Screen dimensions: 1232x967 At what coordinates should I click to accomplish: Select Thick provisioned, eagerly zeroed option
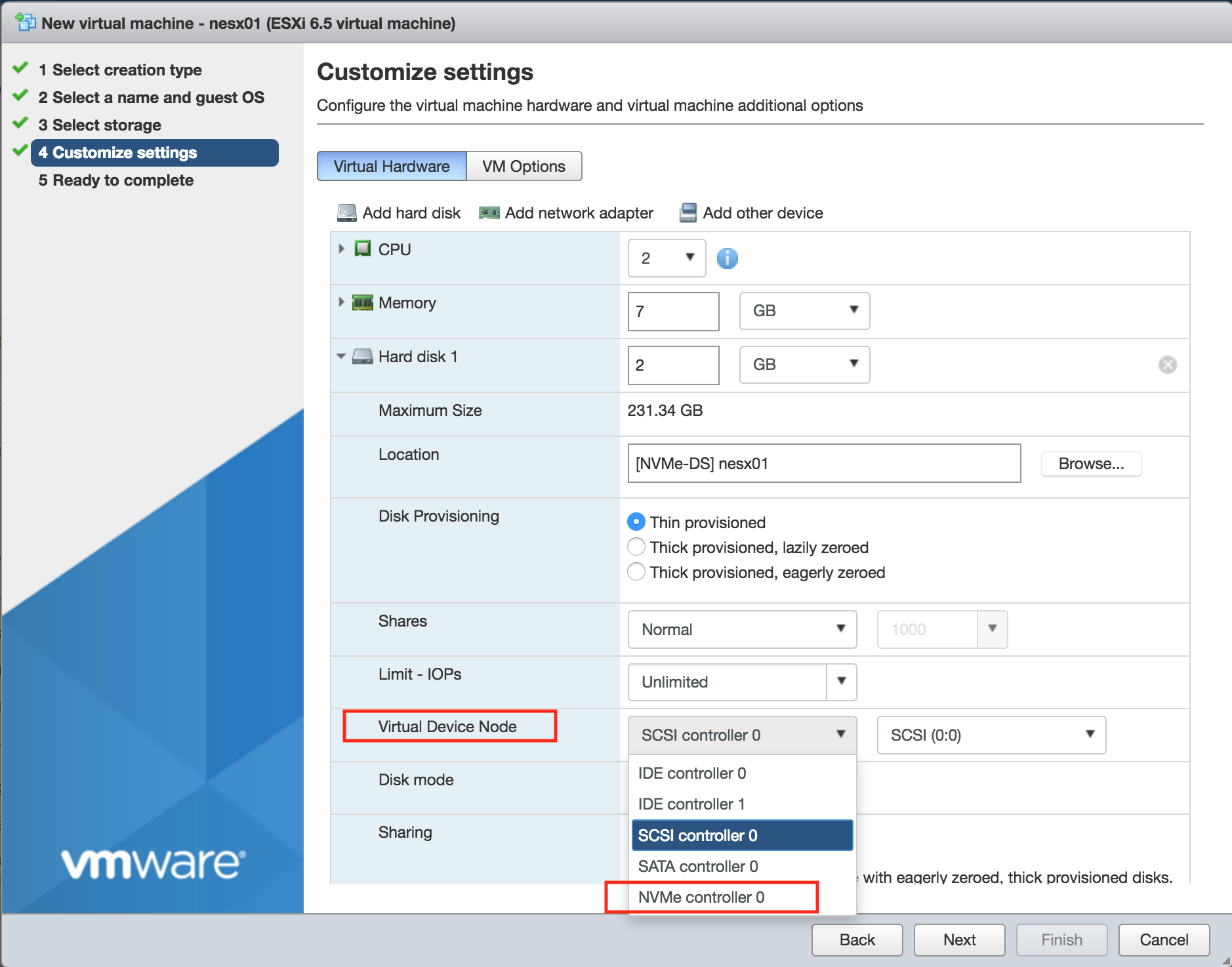[636, 572]
